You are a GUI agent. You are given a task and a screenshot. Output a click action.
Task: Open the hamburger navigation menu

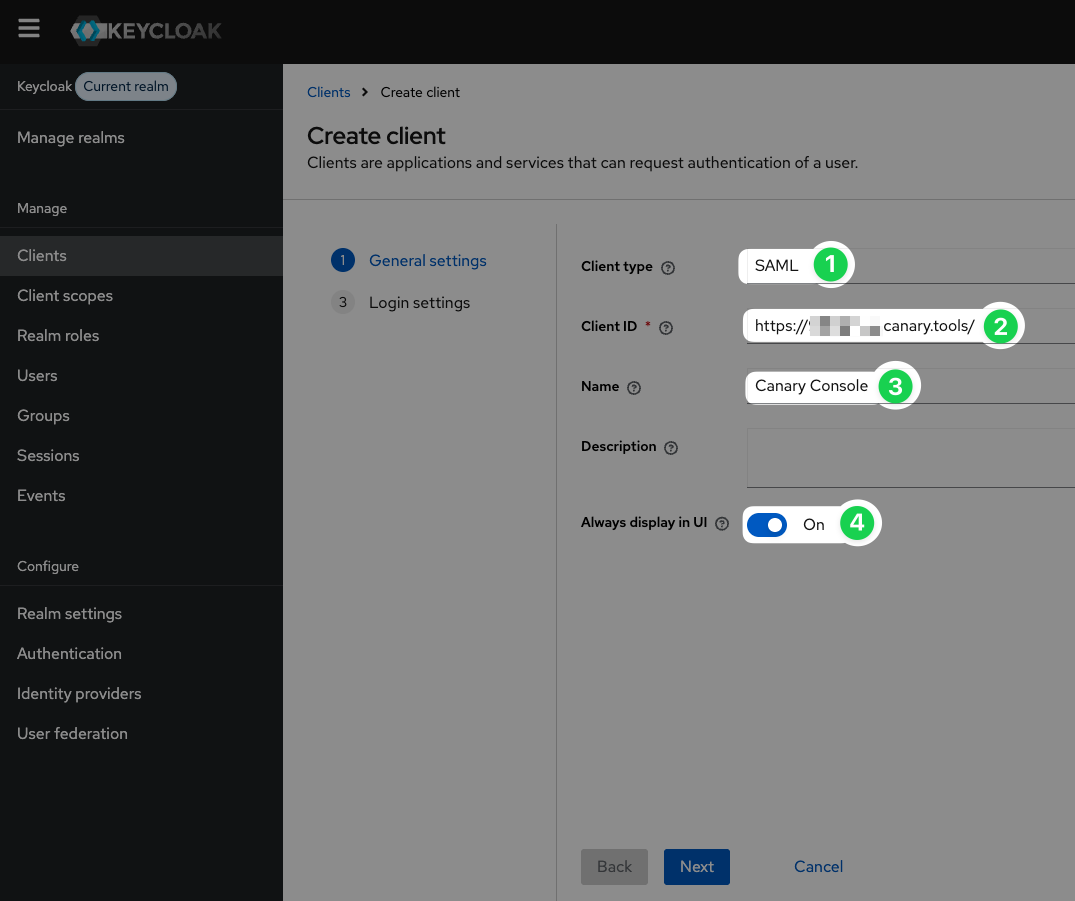coord(29,29)
